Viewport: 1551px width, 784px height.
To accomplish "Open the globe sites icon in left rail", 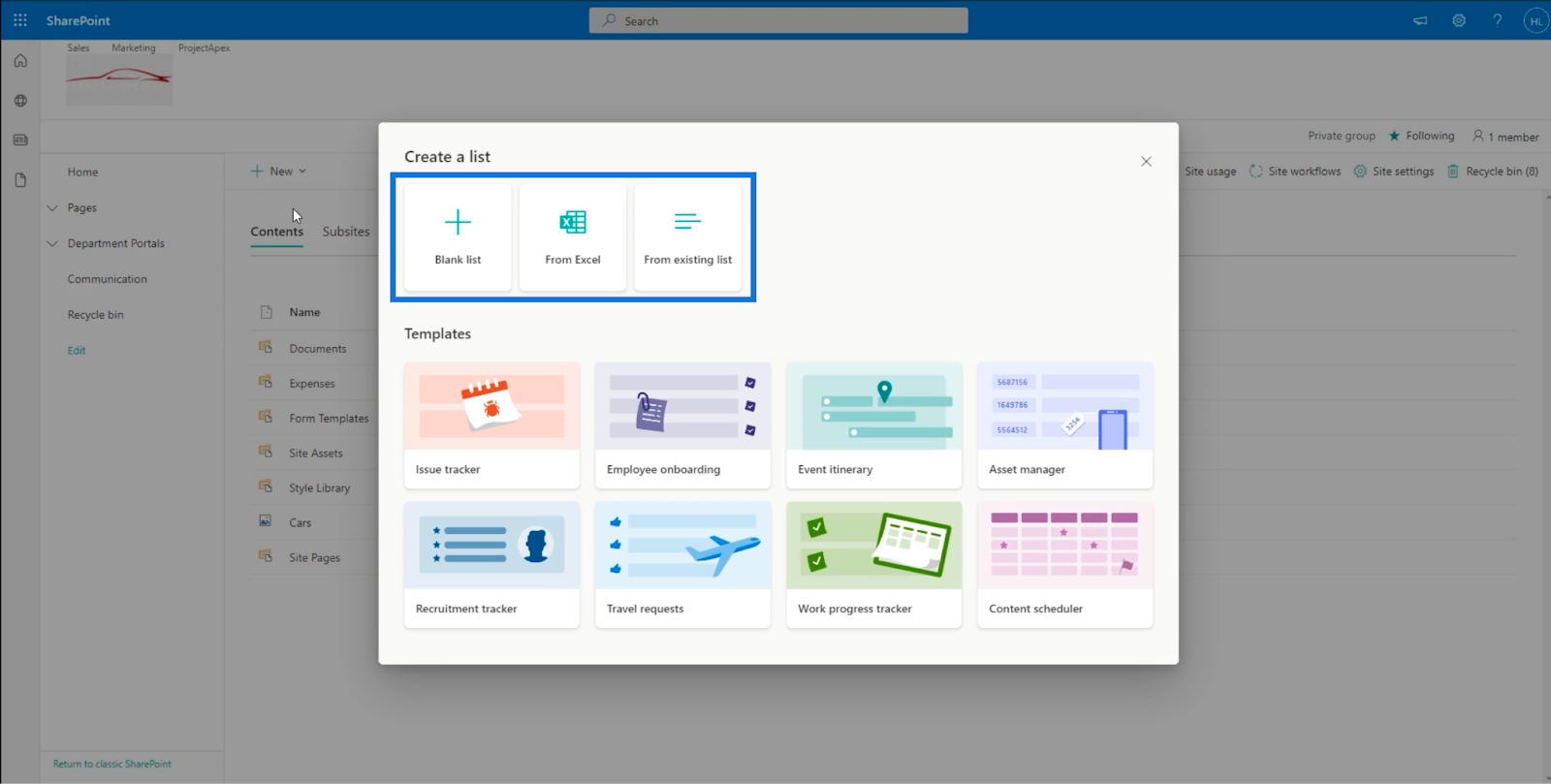I will (20, 101).
